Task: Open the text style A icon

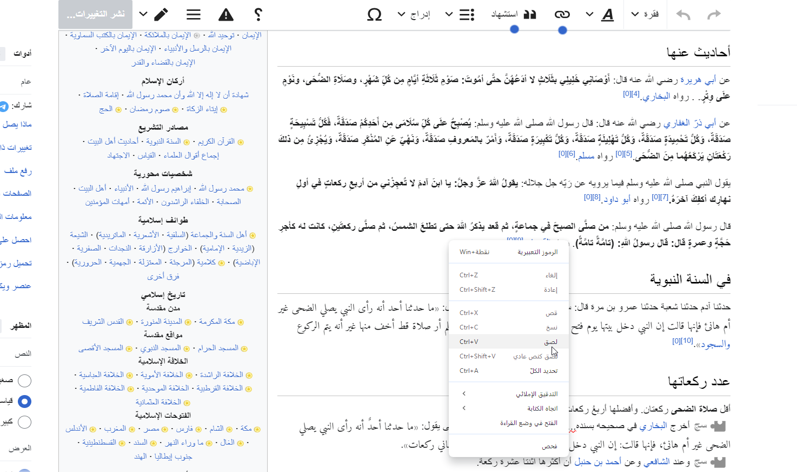Action: tap(607, 15)
